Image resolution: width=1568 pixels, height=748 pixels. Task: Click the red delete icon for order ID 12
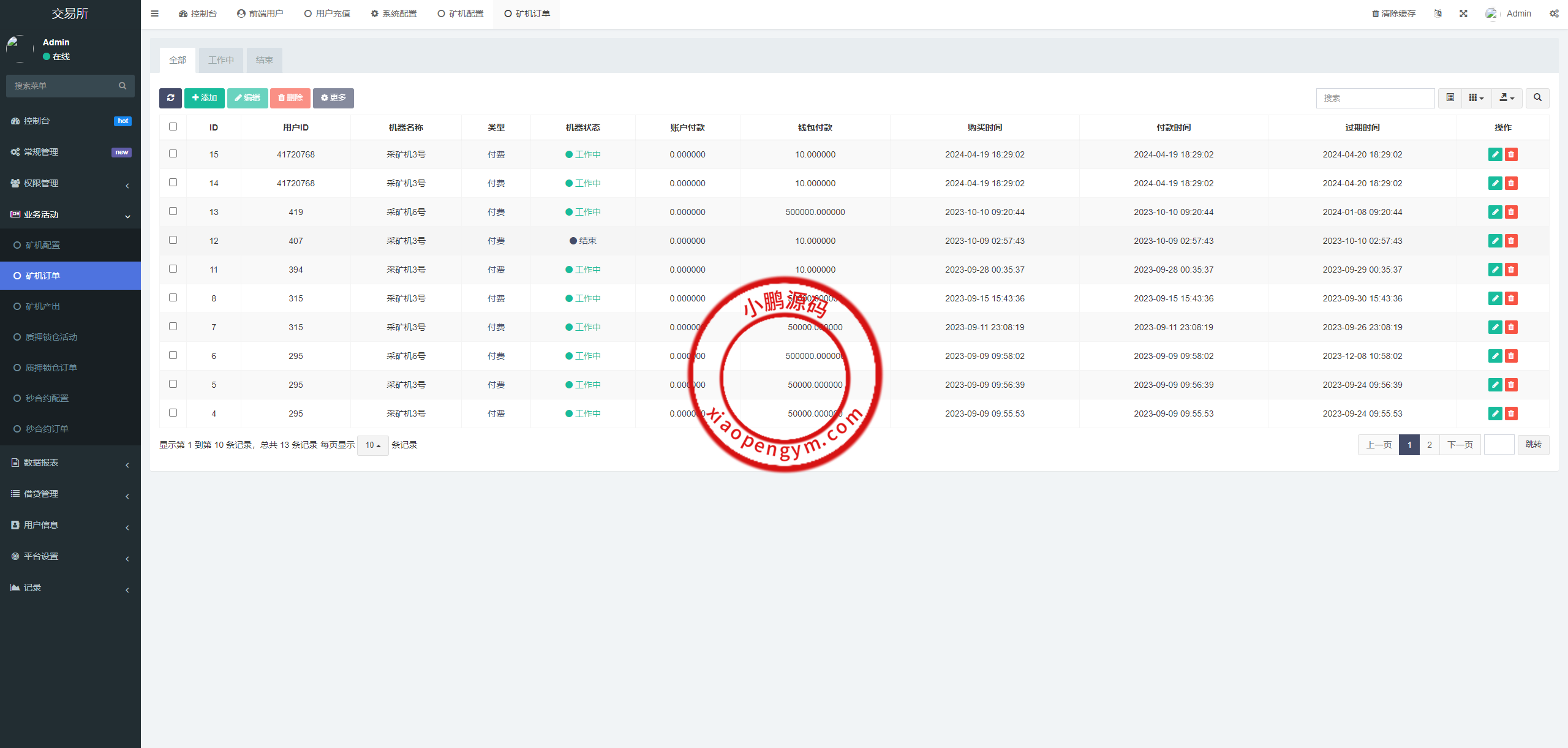point(1511,241)
